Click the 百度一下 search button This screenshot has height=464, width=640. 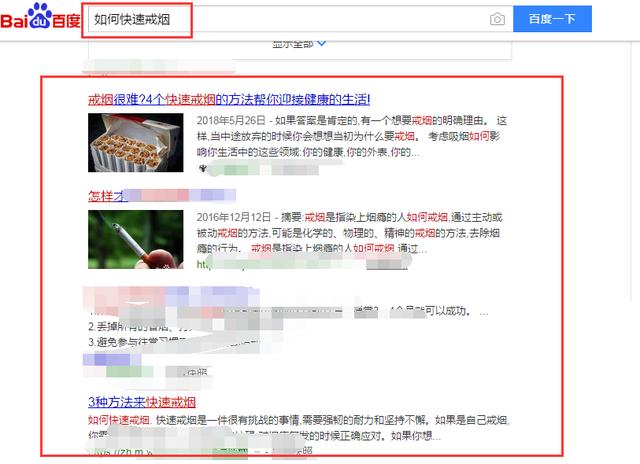coord(552,19)
